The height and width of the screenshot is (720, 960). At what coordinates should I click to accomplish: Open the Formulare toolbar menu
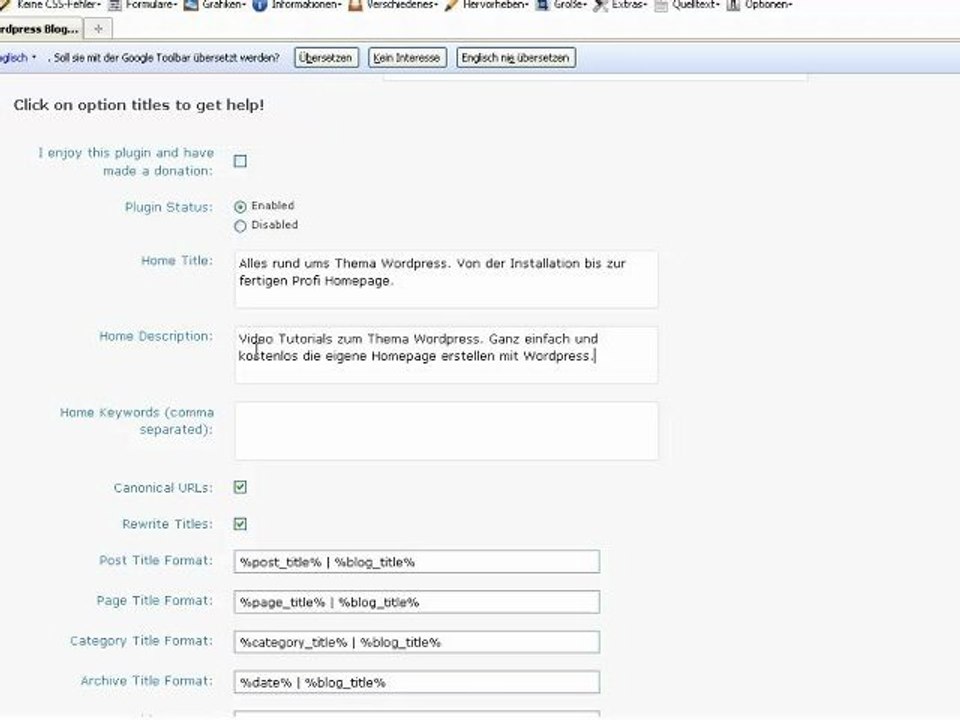[x=143, y=5]
